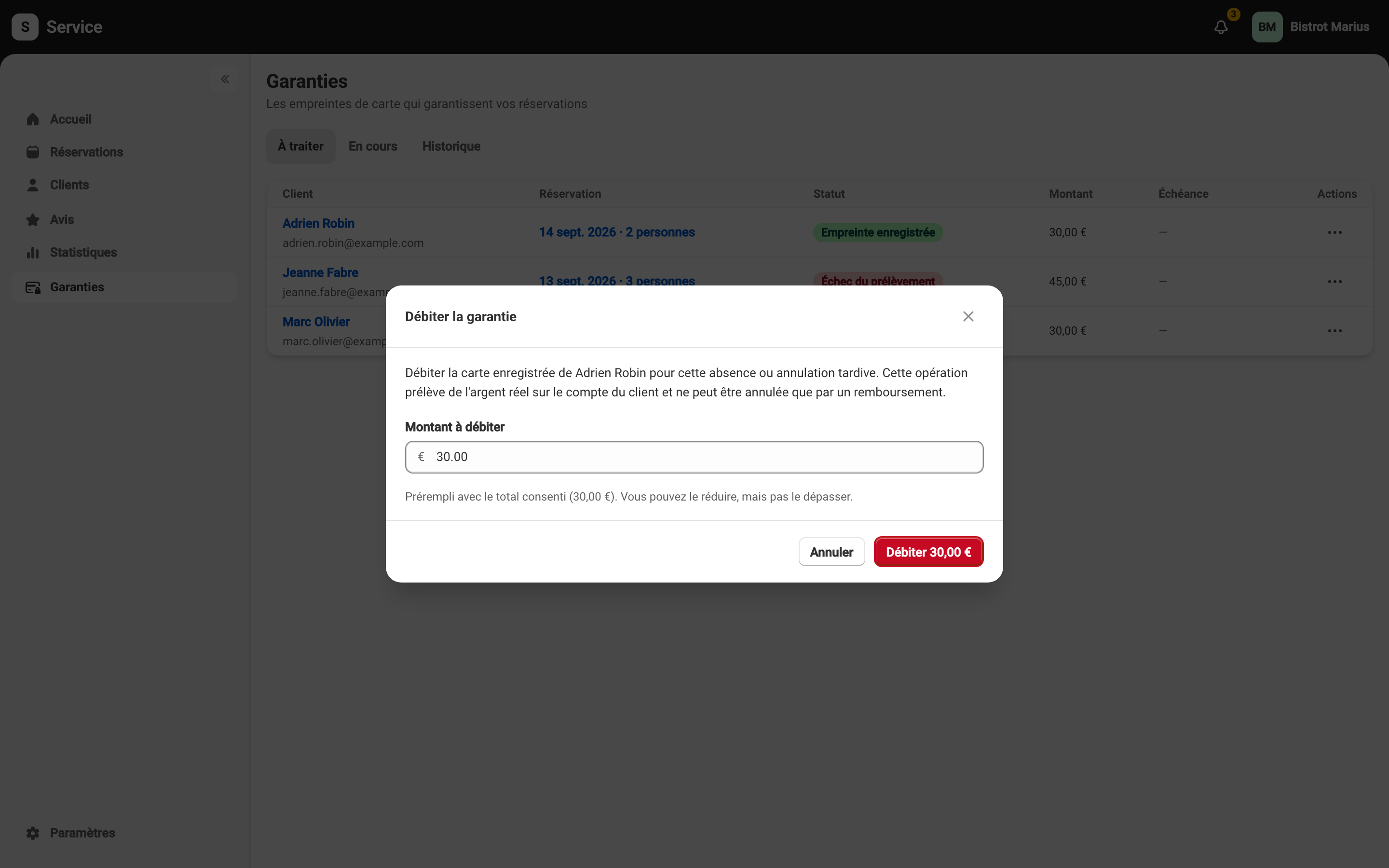The height and width of the screenshot is (868, 1389).
Task: Open Réservations in the sidebar
Action: click(x=124, y=152)
